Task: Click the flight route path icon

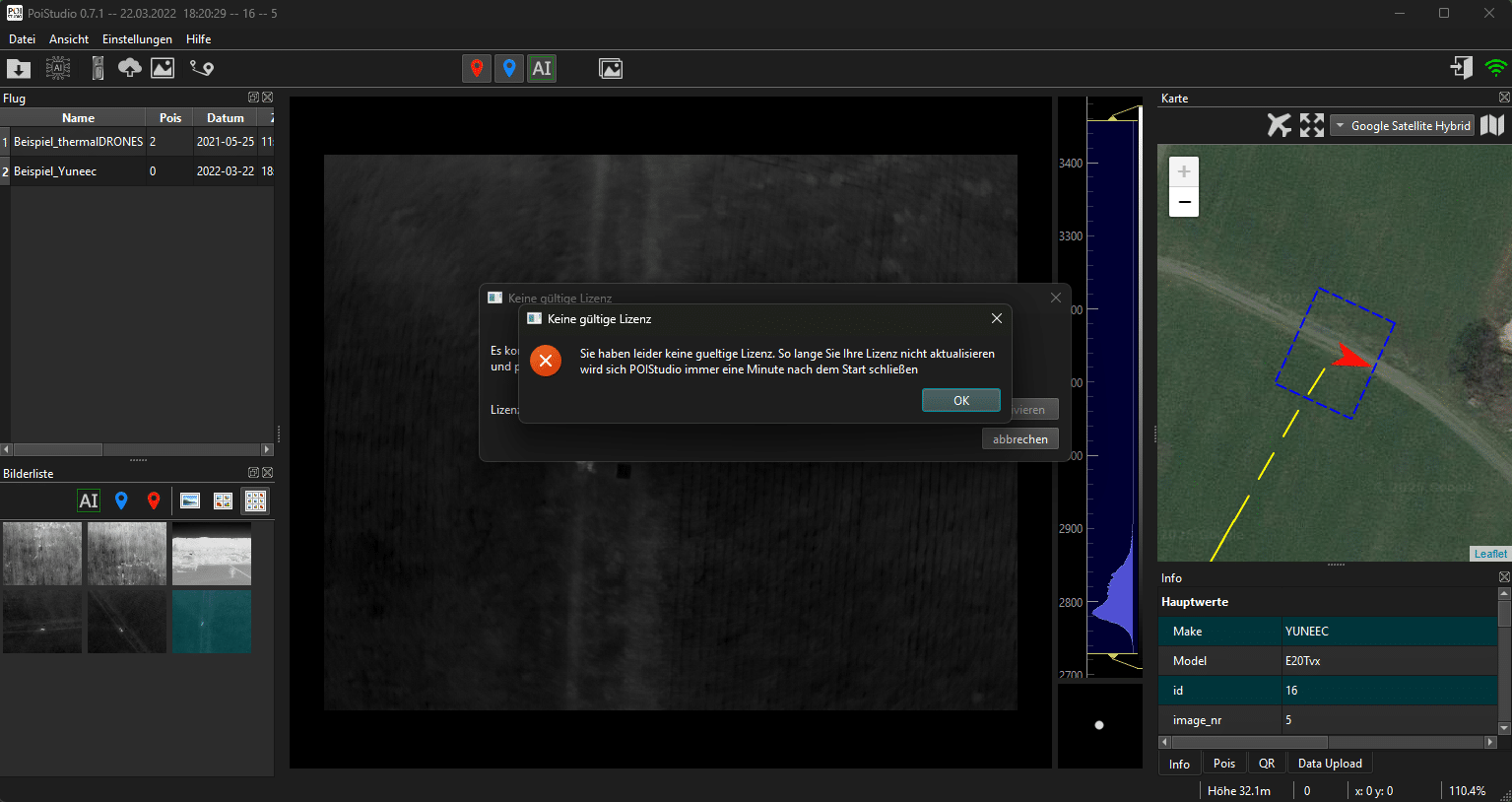Action: tap(202, 68)
